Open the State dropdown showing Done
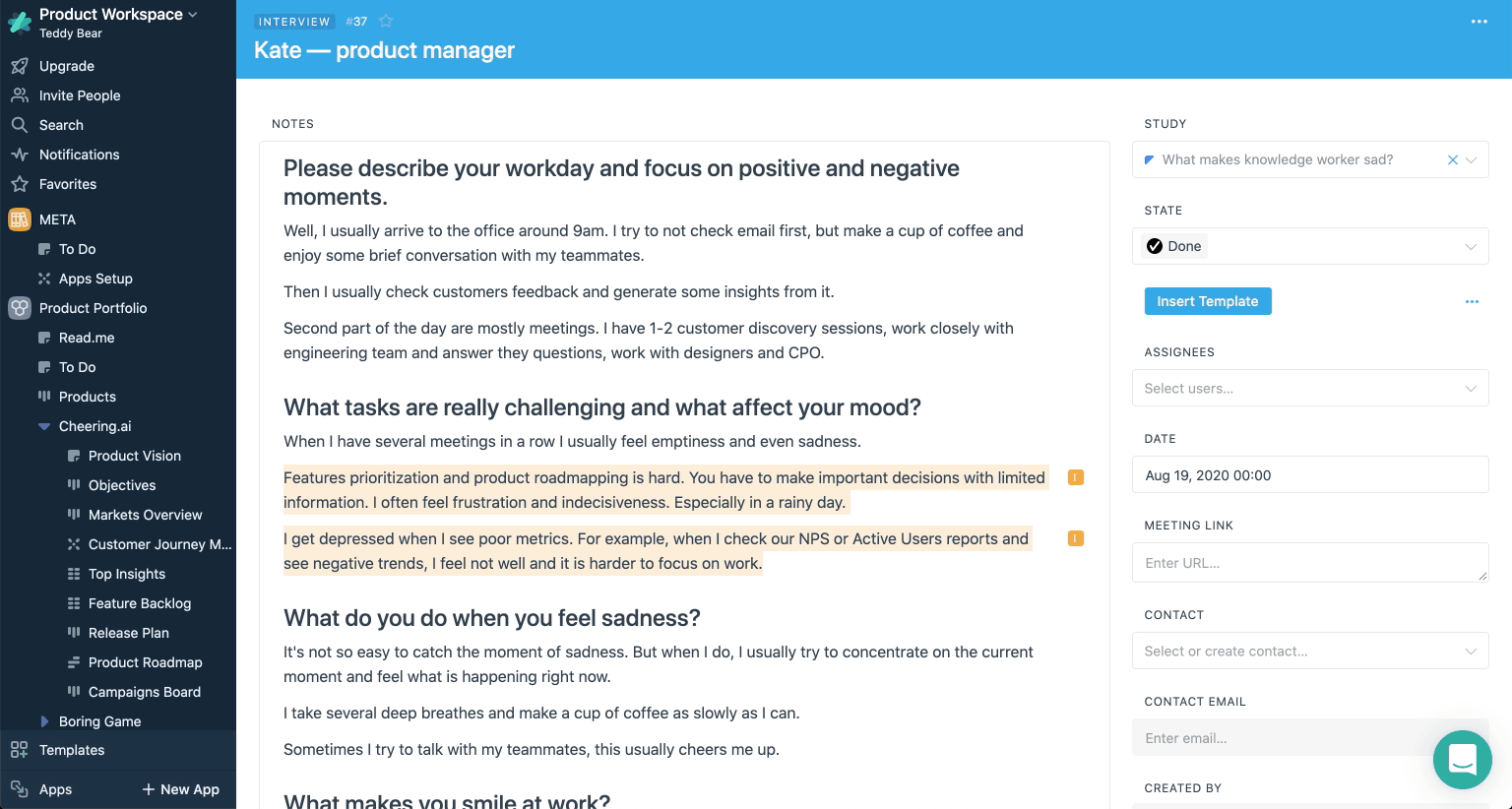Screen dimensions: 1512x809 coord(1309,246)
